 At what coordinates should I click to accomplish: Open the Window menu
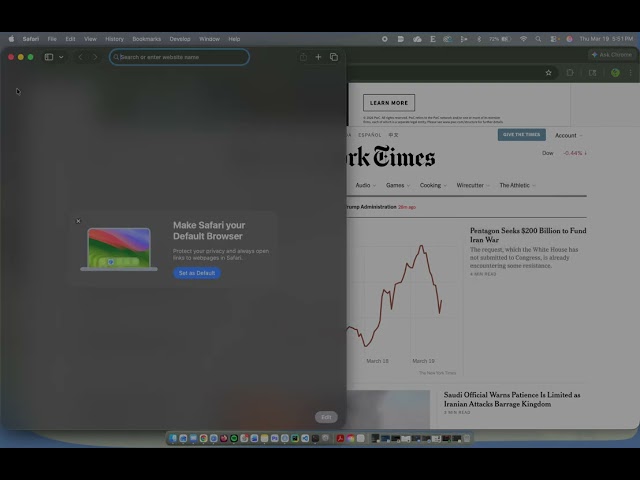click(x=209, y=39)
